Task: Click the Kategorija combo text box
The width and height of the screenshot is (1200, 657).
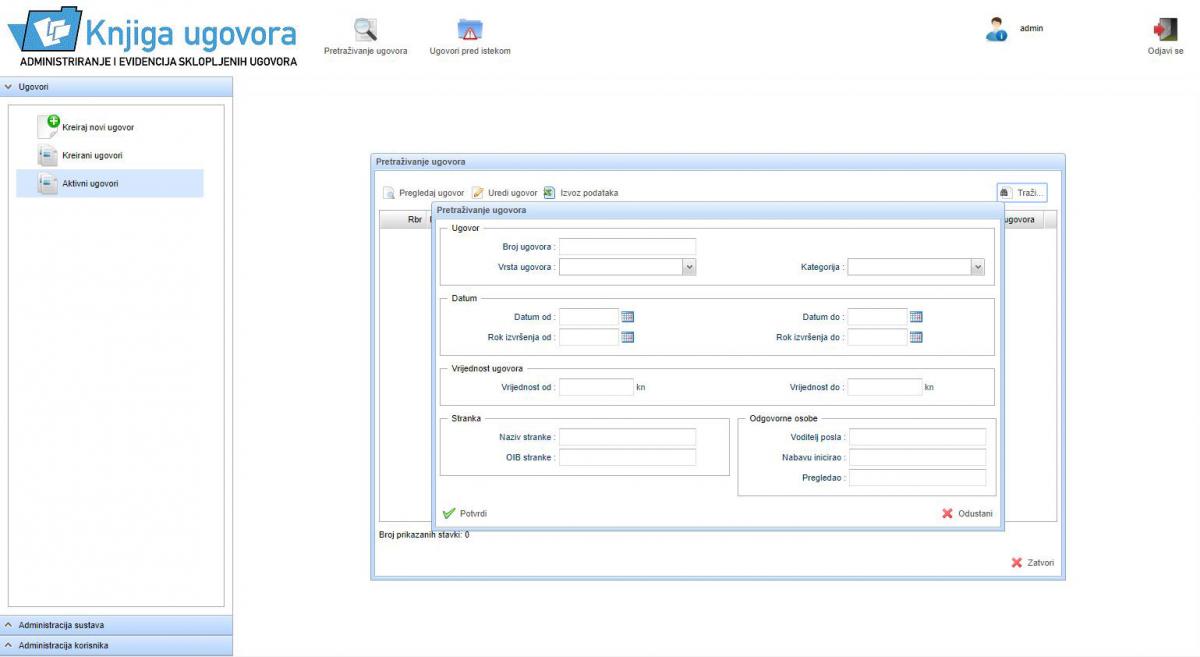Action: 909,267
